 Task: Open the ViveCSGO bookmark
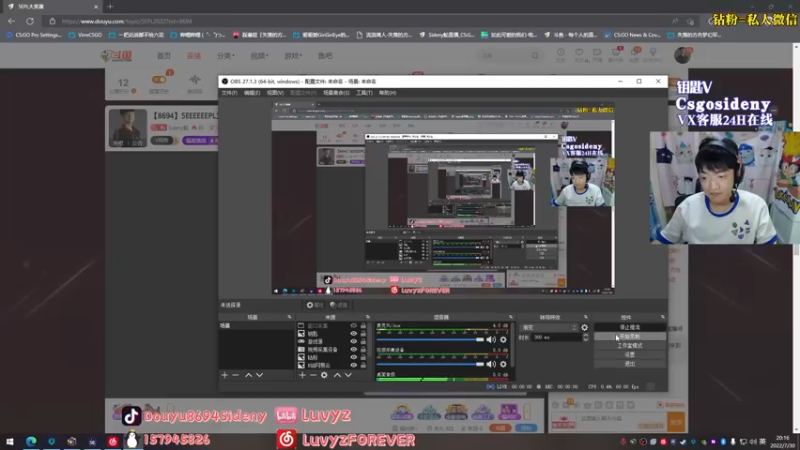point(85,35)
